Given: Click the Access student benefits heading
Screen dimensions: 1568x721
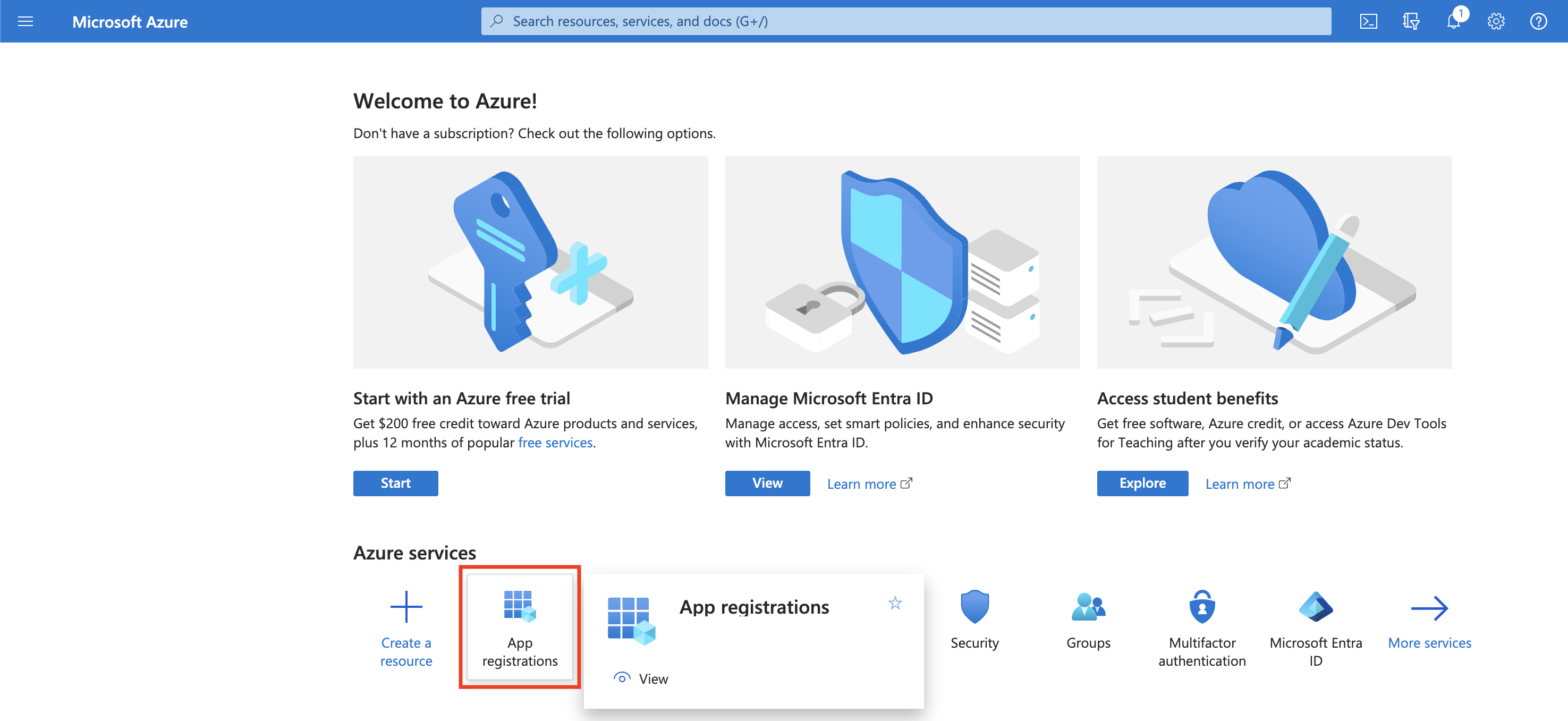Looking at the screenshot, I should (x=1187, y=398).
